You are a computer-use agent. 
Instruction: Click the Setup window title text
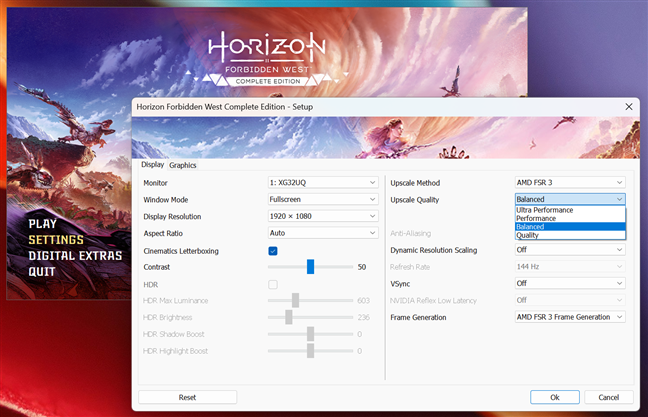(x=224, y=107)
